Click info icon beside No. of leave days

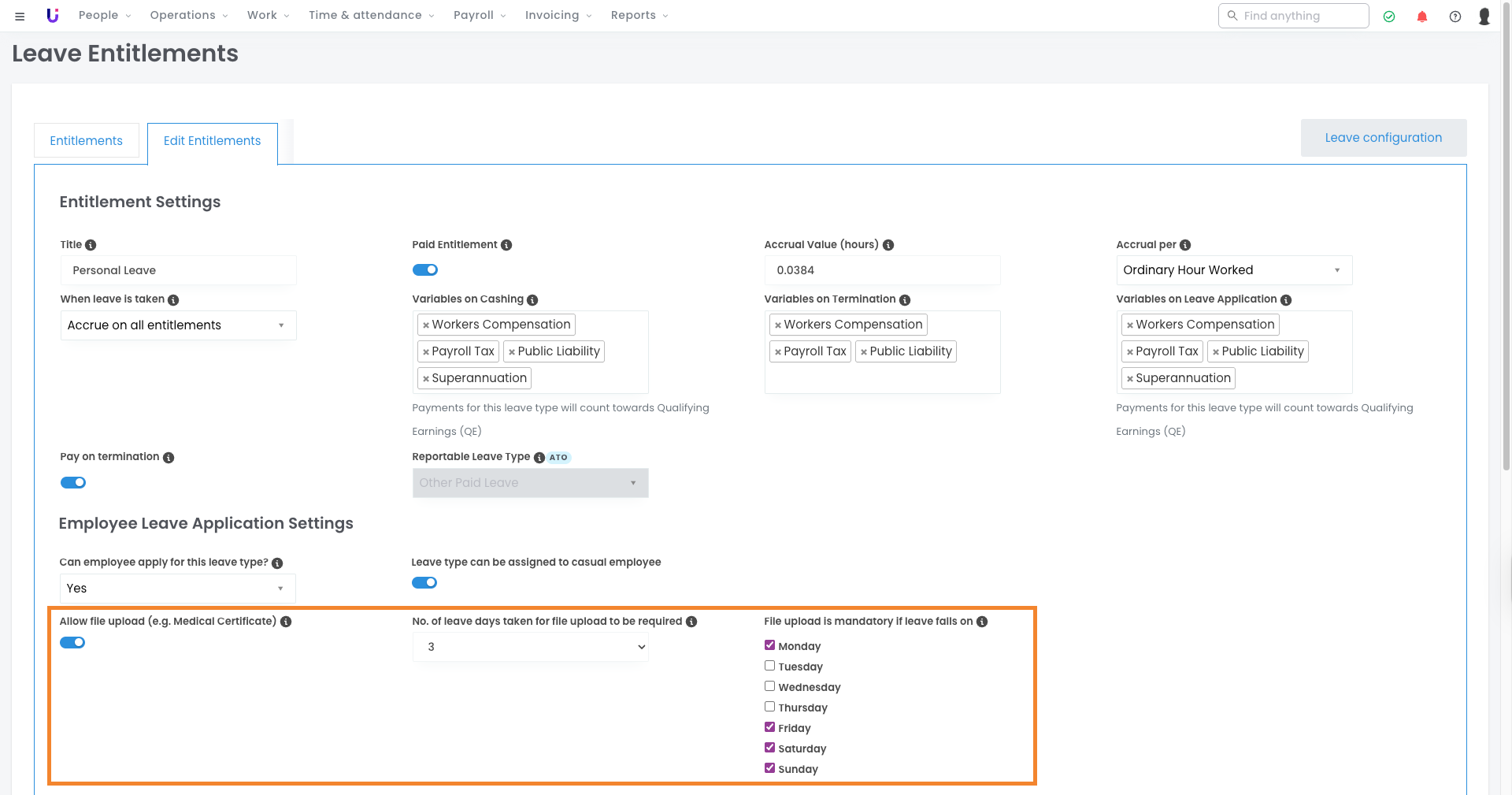tap(691, 622)
